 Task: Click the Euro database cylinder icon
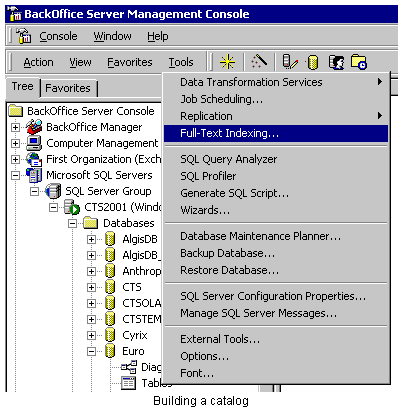pyautogui.click(x=110, y=351)
